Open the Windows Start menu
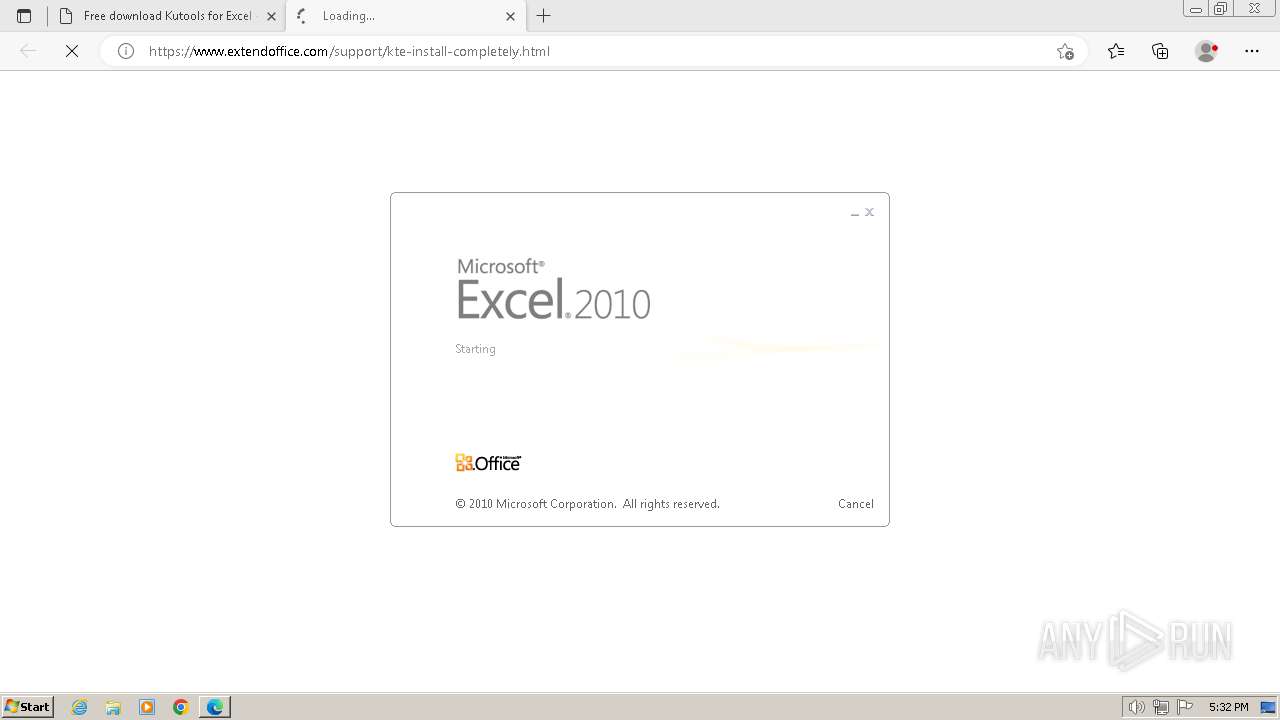Viewport: 1280px width, 720px height. (28, 706)
